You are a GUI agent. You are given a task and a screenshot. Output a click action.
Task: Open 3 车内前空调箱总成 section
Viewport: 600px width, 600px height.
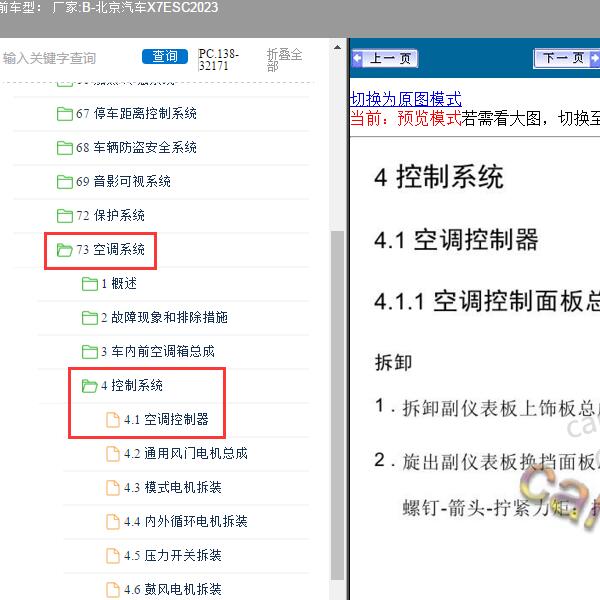coord(158,352)
